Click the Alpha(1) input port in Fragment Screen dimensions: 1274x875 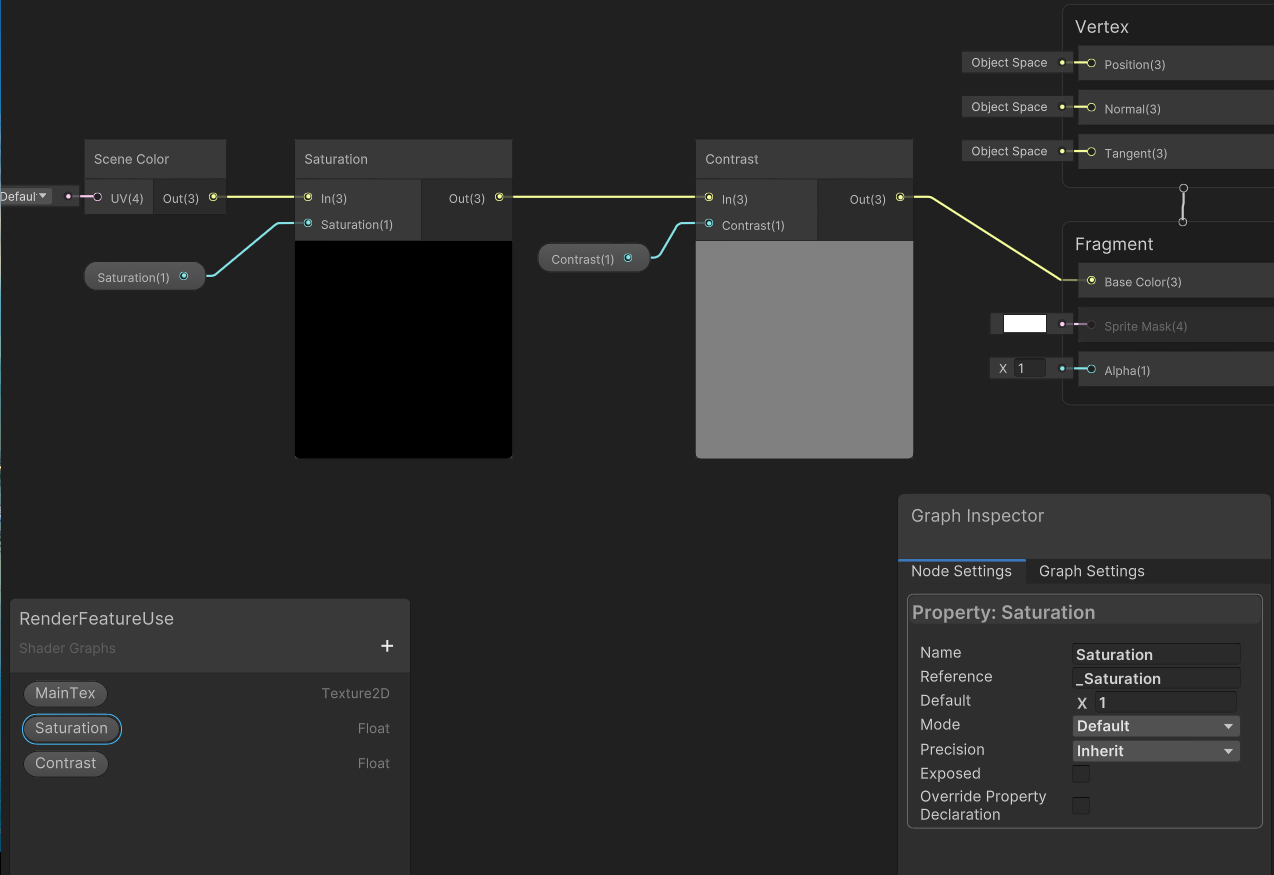click(x=1091, y=370)
